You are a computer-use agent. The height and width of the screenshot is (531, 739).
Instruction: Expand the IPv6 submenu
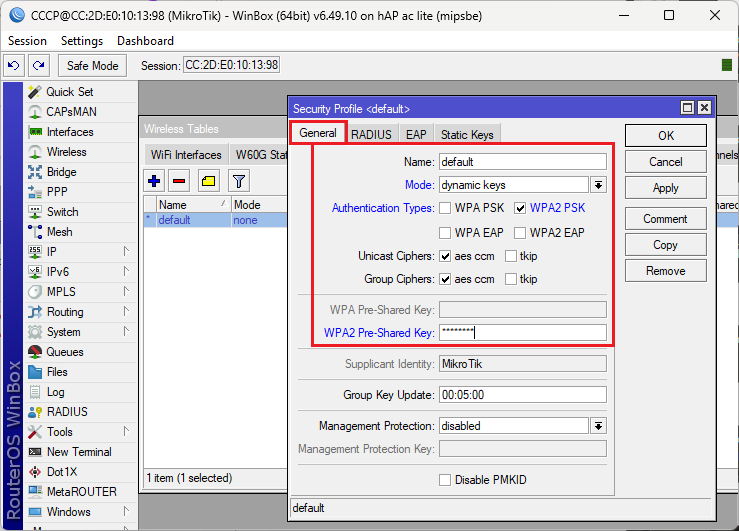click(x=126, y=271)
